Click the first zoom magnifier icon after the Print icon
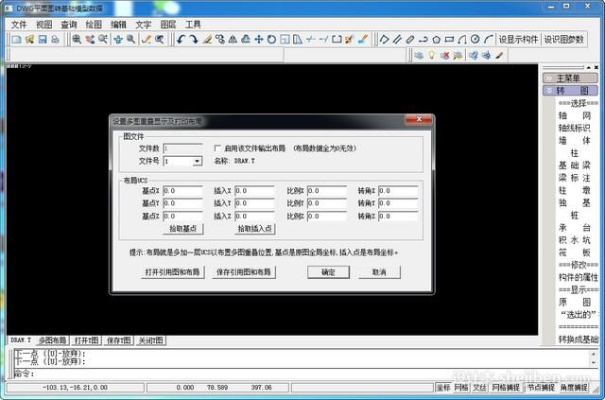This screenshot has height=400, width=605. [77, 39]
